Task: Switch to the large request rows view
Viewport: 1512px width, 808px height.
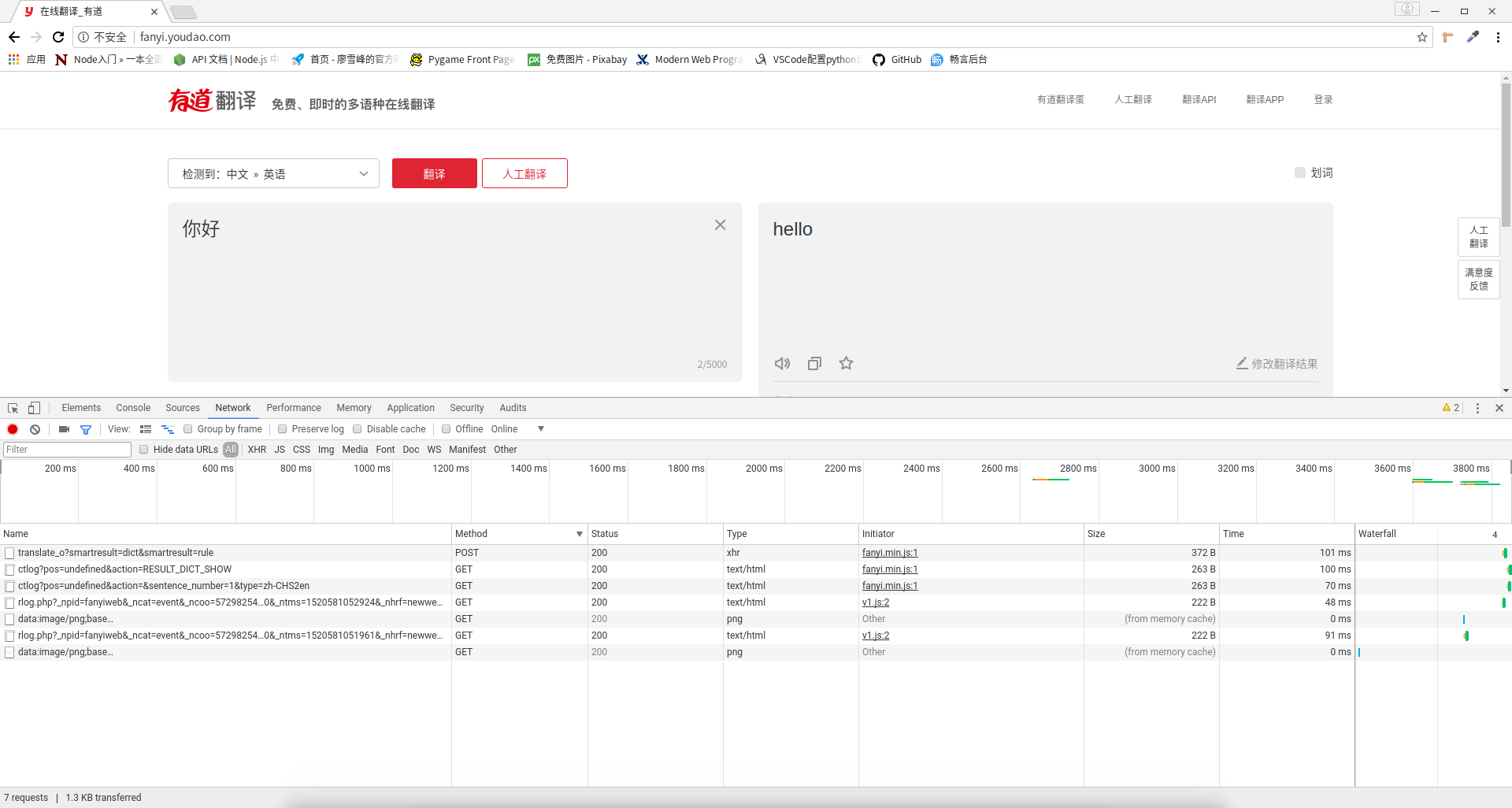Action: [x=146, y=429]
